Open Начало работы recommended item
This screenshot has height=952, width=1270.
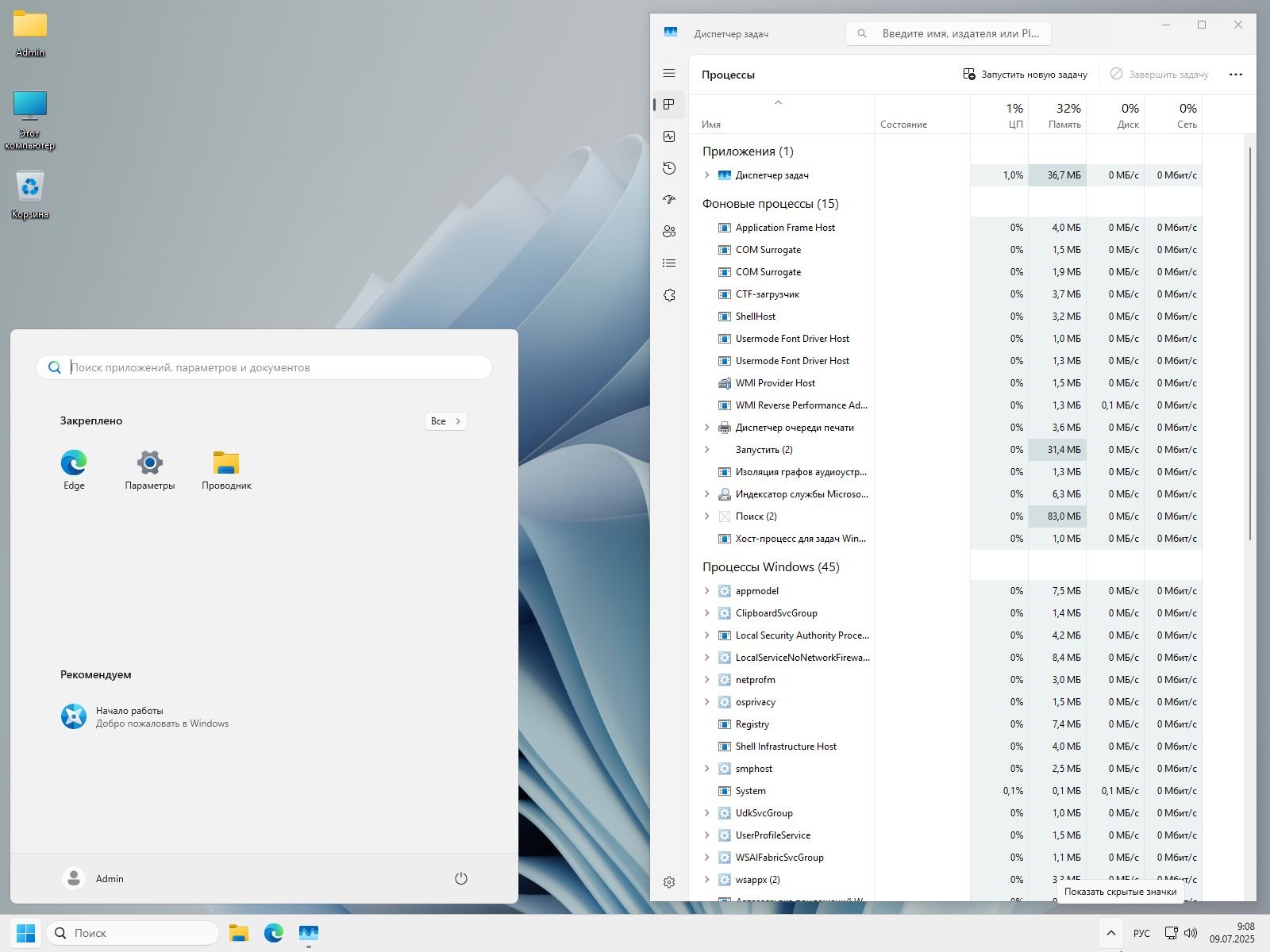(x=145, y=716)
